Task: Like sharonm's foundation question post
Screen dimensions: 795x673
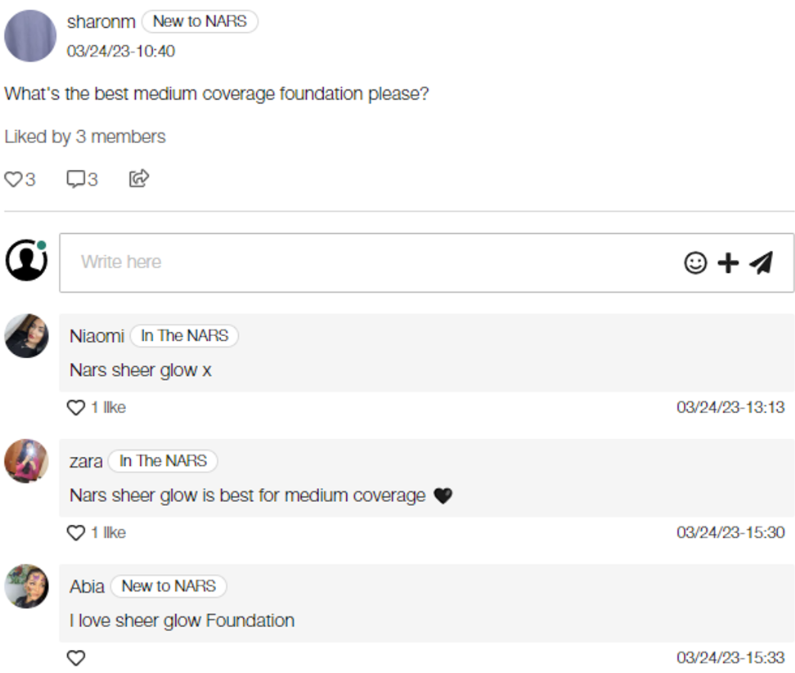Action: click(14, 179)
